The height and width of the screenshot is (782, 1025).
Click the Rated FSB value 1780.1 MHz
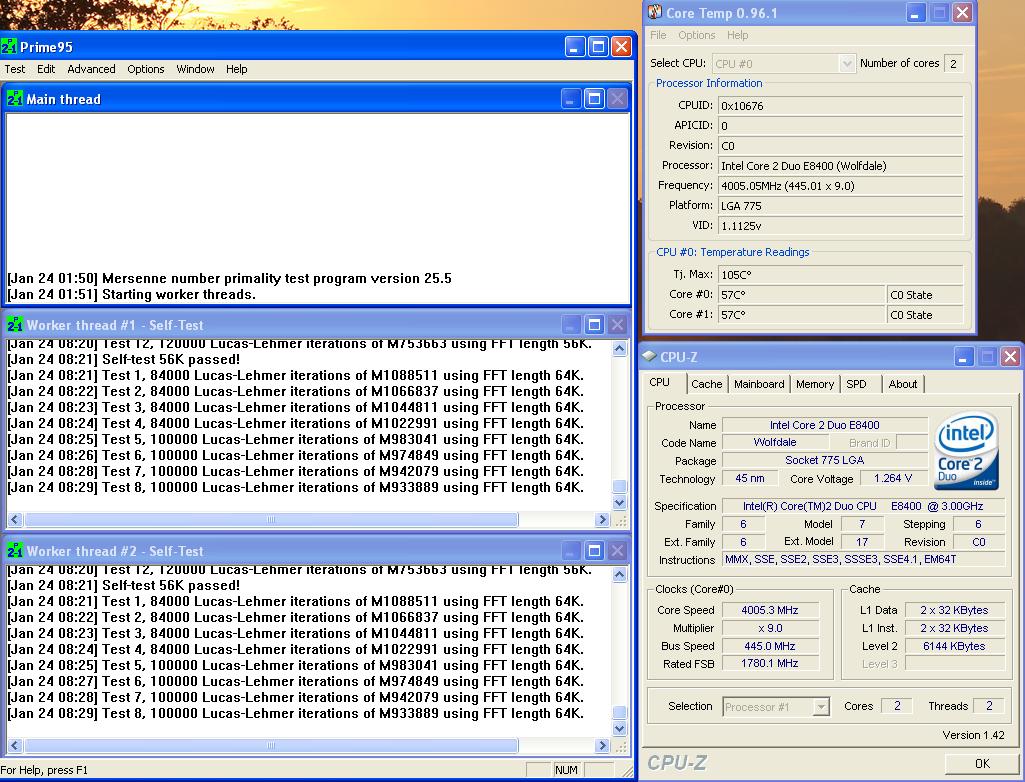click(x=770, y=664)
